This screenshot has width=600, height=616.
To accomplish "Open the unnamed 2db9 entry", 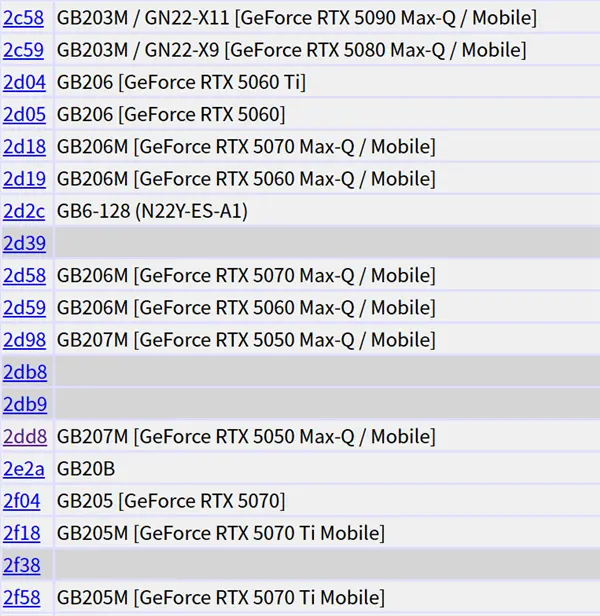I will click(25, 405).
